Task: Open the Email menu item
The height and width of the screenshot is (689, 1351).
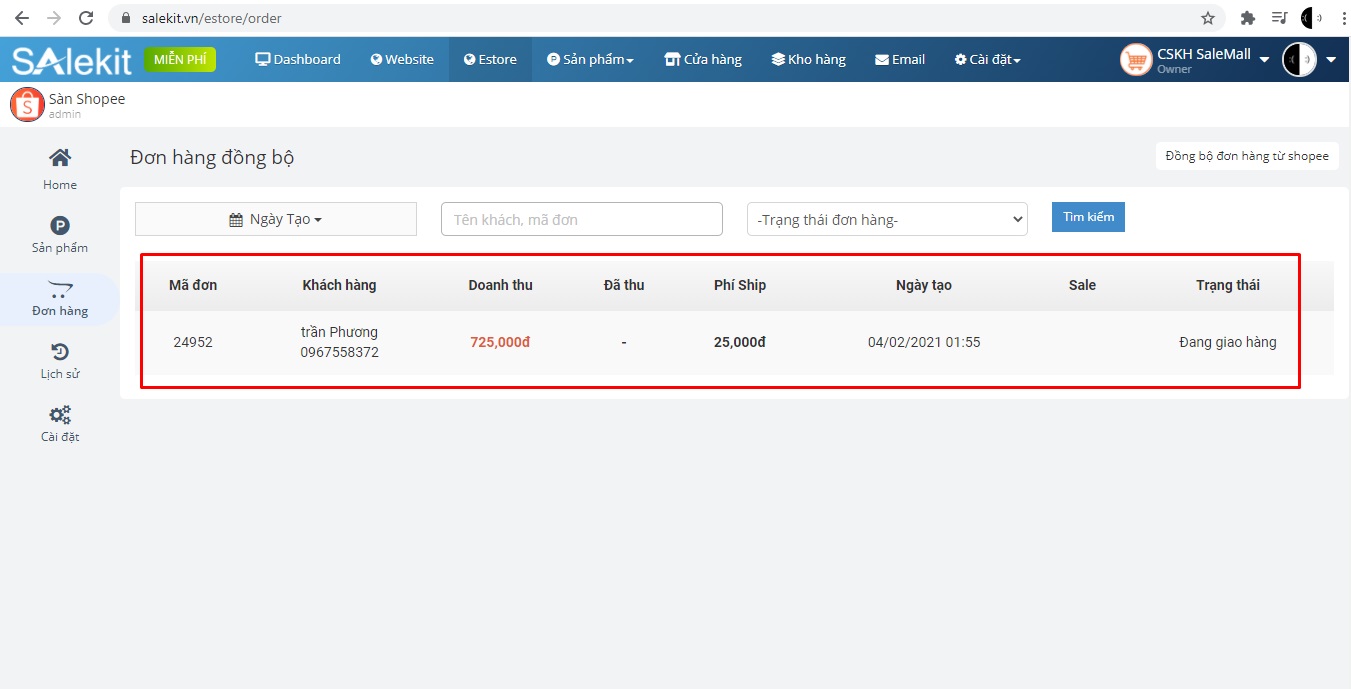Action: point(899,59)
